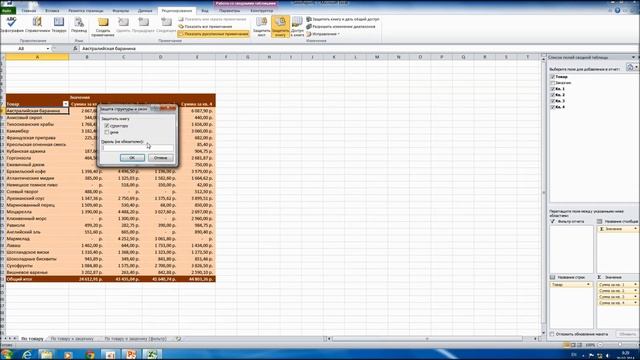
Task: Switch to the Вставка ribbon tab
Action: coord(52,11)
